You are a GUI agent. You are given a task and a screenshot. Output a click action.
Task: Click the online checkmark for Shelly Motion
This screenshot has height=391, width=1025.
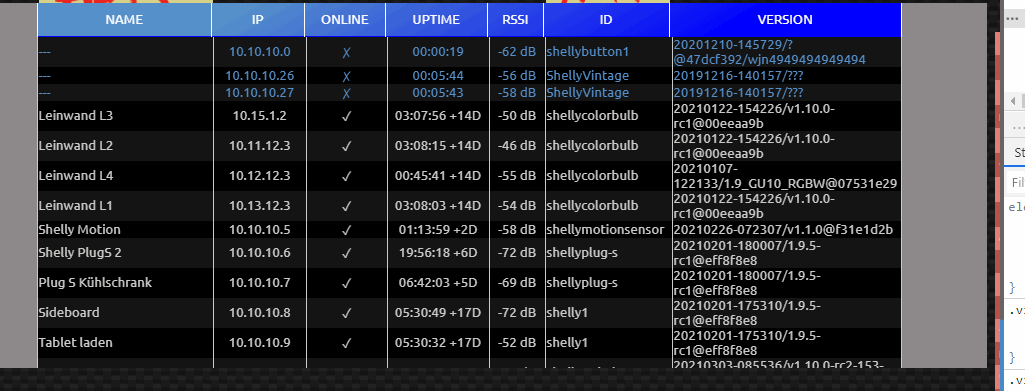pyautogui.click(x=346, y=230)
